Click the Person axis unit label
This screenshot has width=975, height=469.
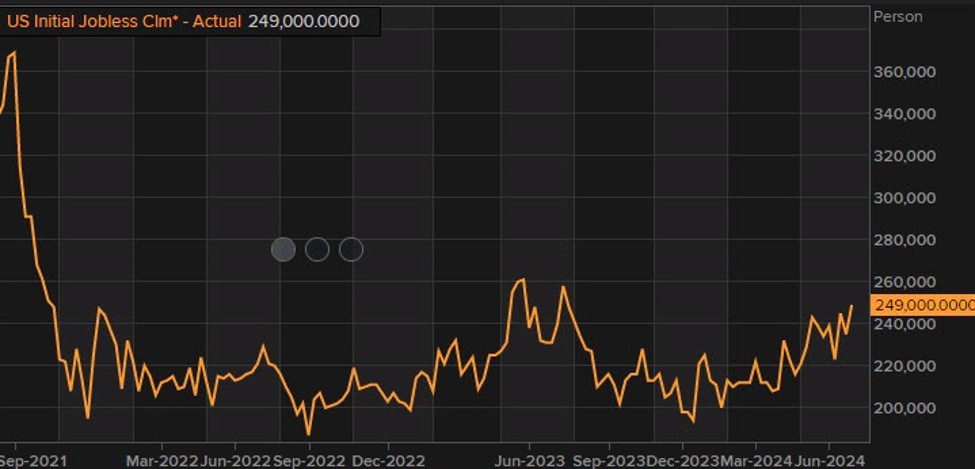[x=898, y=17]
